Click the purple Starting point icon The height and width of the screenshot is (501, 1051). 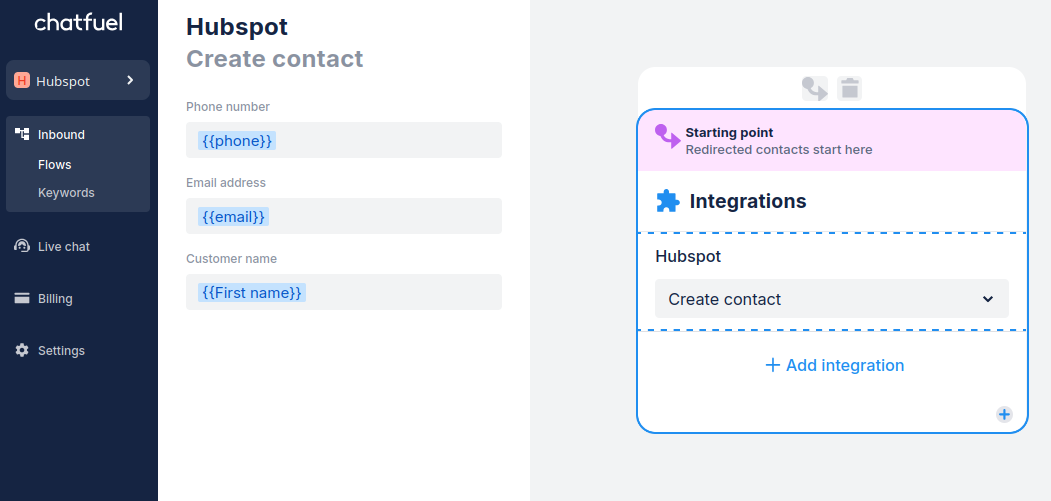pos(666,137)
